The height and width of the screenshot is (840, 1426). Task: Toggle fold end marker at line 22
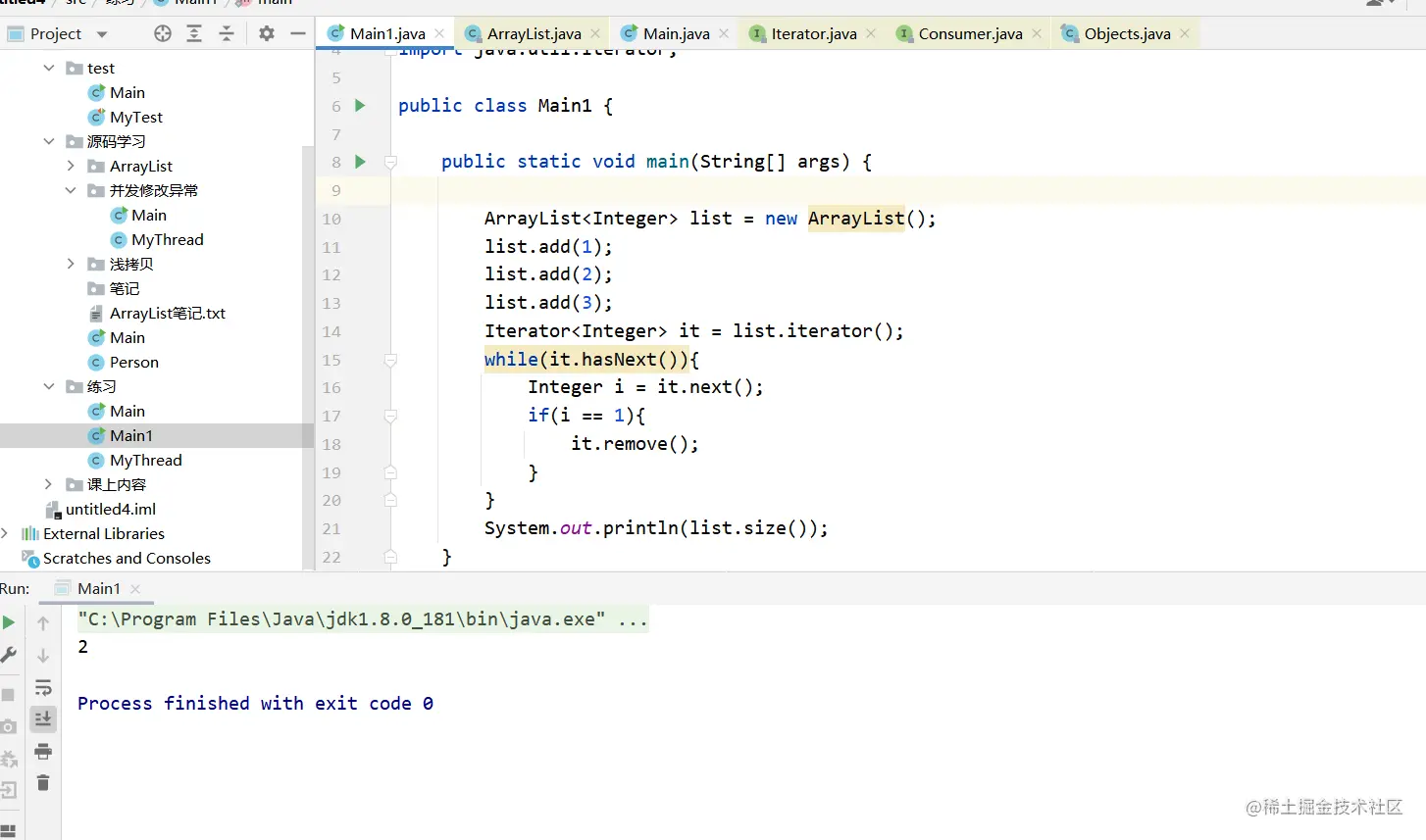(390, 557)
